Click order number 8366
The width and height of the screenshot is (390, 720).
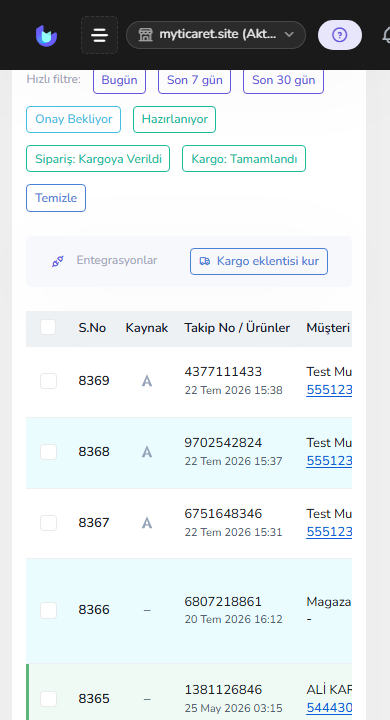click(x=94, y=610)
